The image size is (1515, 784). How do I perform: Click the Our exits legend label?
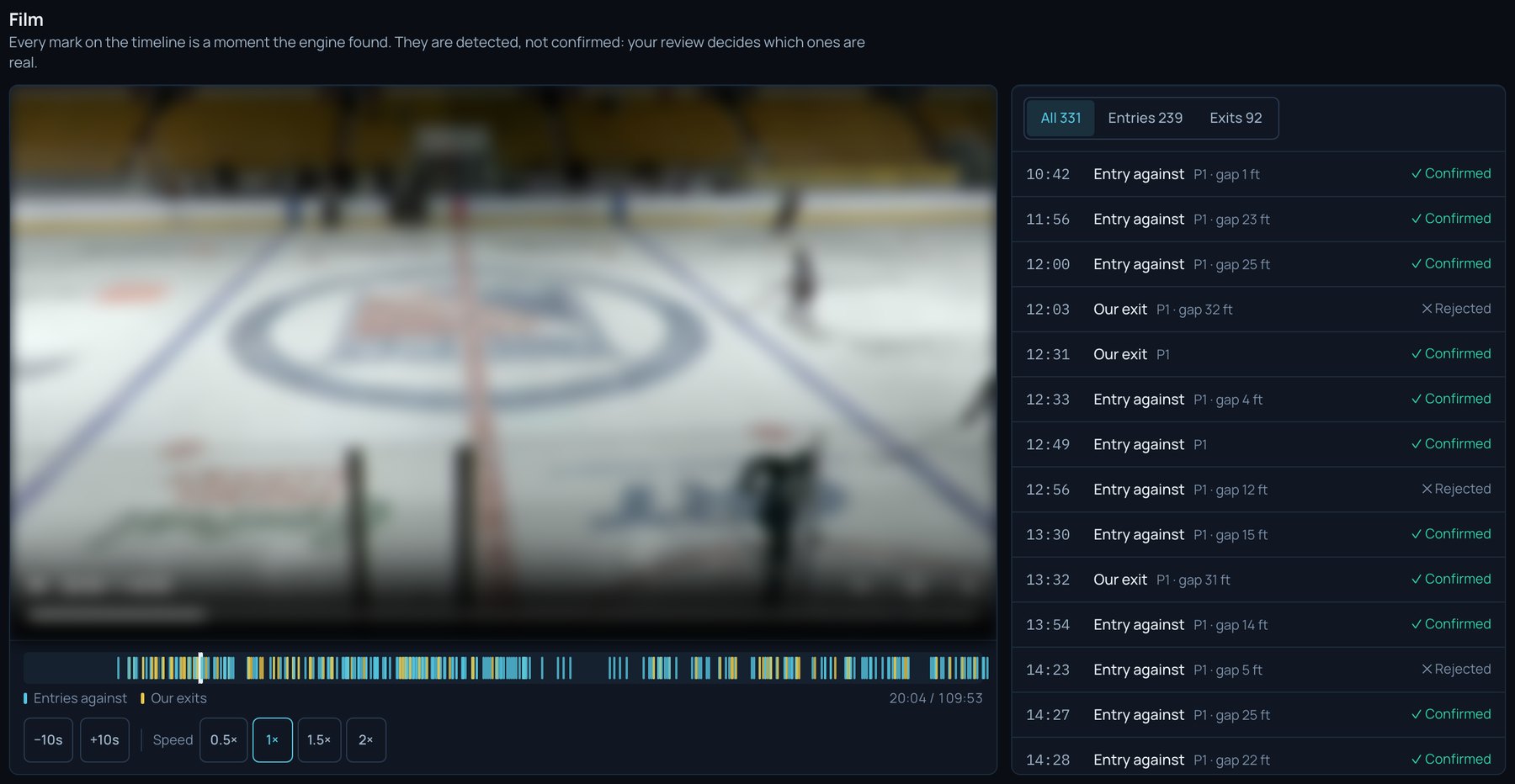[x=178, y=698]
